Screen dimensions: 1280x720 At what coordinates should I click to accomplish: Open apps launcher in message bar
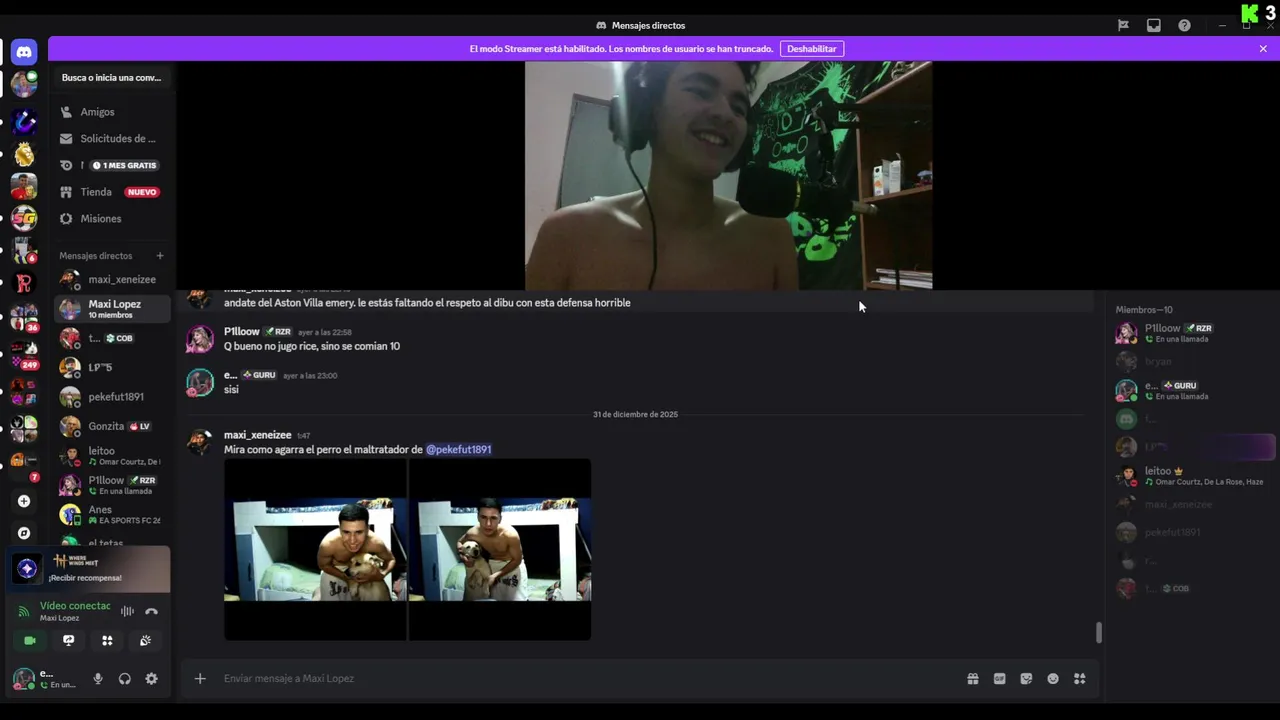(1080, 678)
